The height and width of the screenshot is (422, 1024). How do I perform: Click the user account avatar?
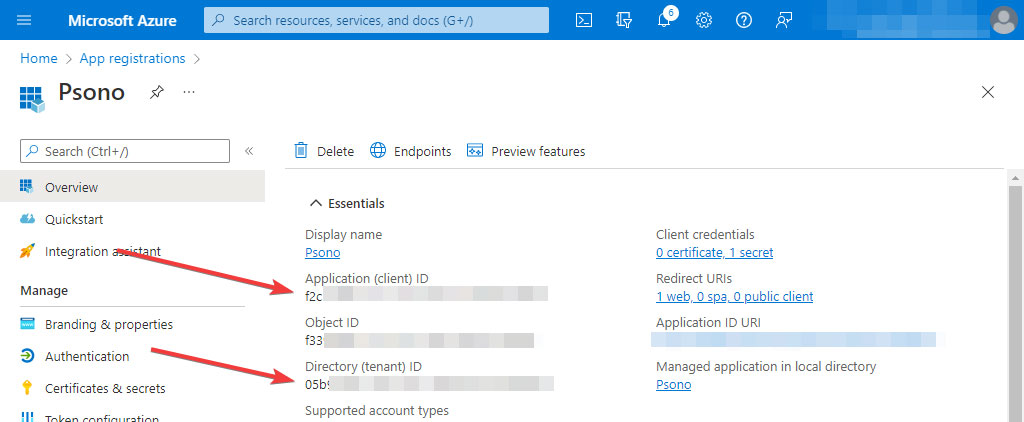coord(1004,20)
